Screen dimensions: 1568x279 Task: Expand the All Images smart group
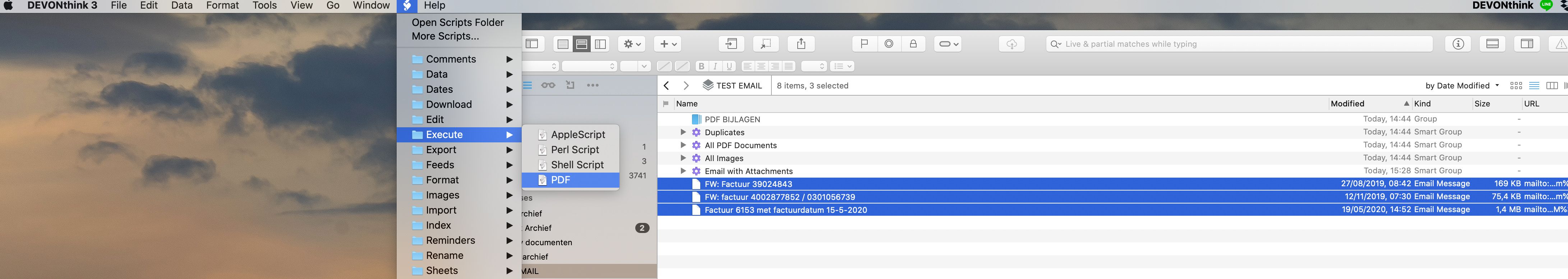pyautogui.click(x=683, y=158)
